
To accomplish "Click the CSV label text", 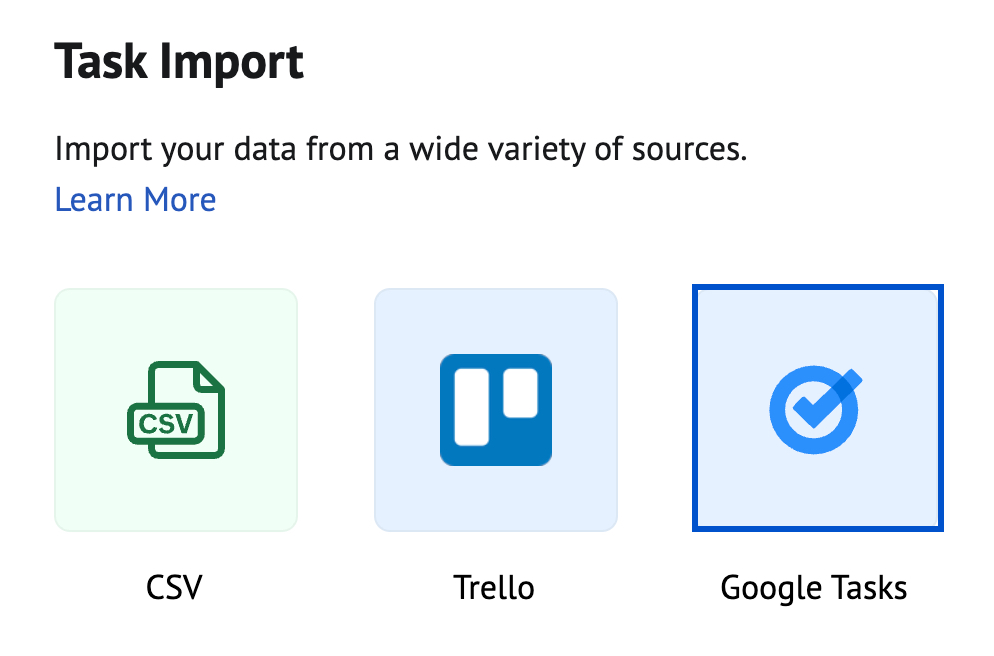I will pyautogui.click(x=176, y=588).
